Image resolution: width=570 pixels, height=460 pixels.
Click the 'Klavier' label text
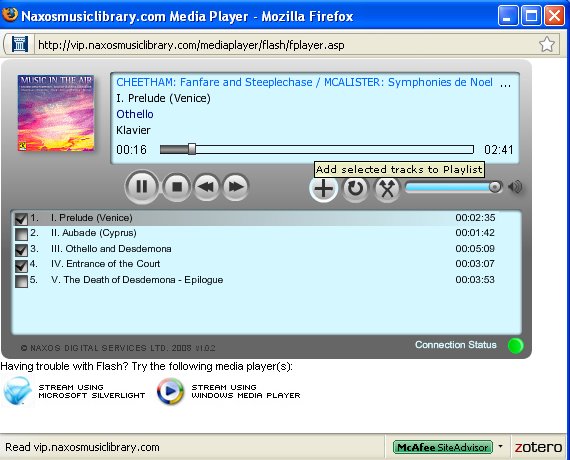pyautogui.click(x=133, y=130)
